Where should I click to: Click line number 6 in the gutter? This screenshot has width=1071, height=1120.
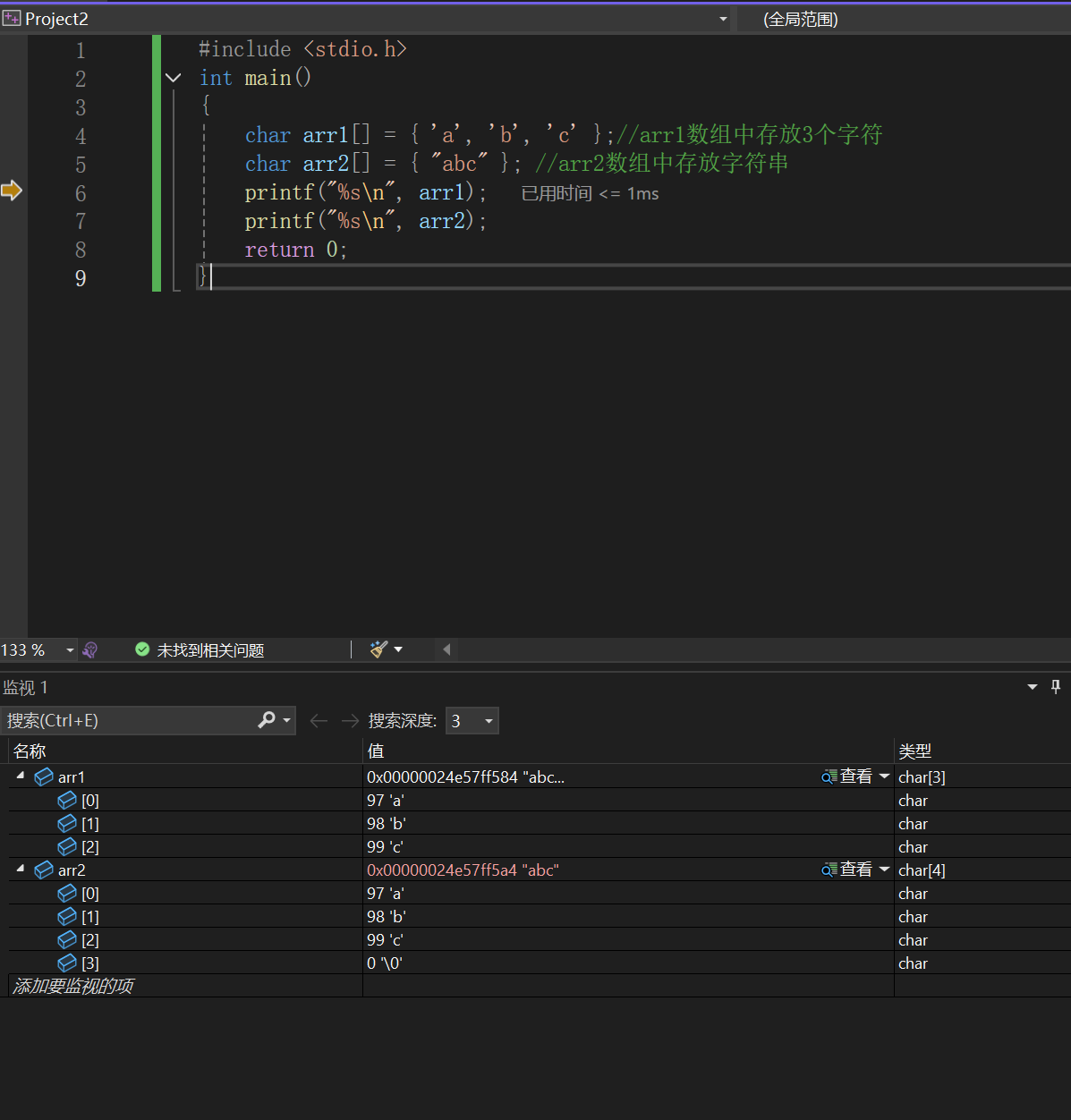click(x=81, y=193)
